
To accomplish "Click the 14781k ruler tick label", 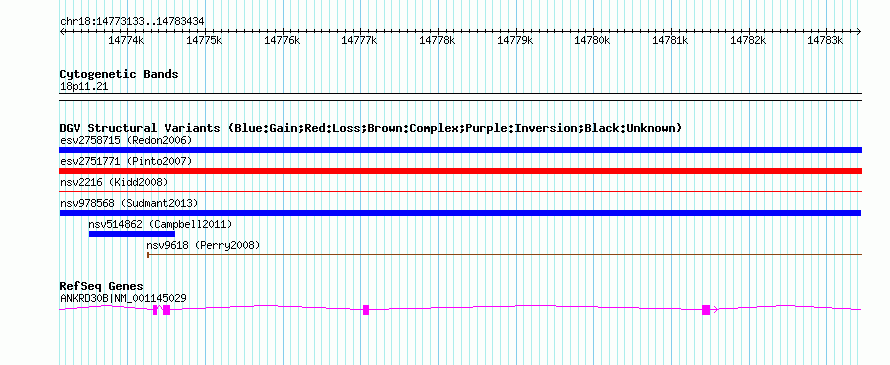I will pos(670,40).
